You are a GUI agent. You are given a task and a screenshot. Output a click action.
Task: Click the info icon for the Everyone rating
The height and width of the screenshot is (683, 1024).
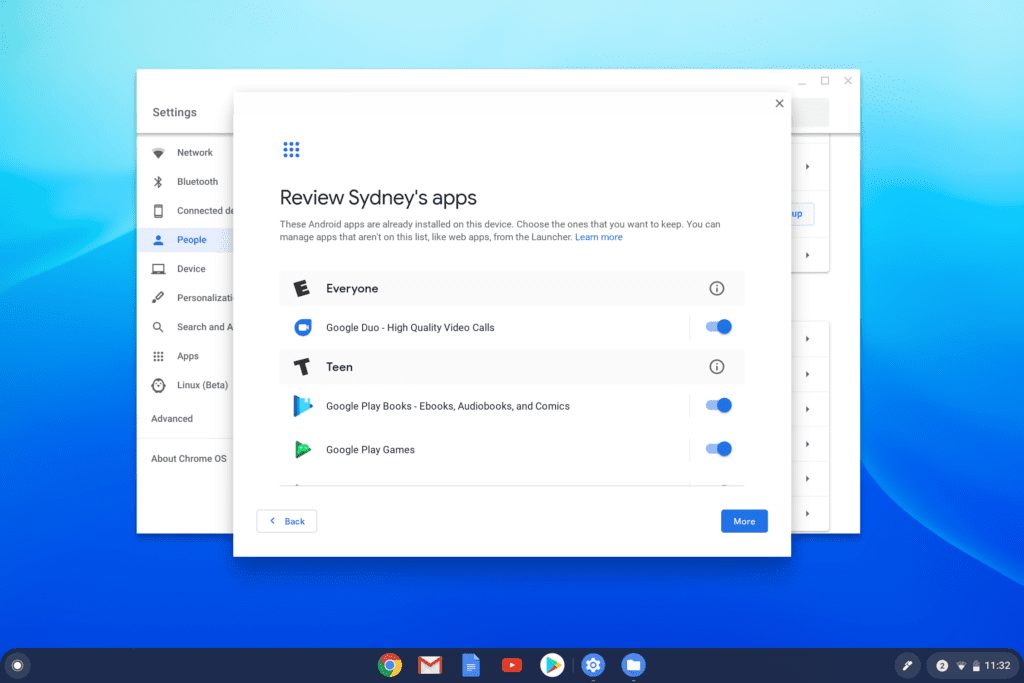[x=716, y=289]
